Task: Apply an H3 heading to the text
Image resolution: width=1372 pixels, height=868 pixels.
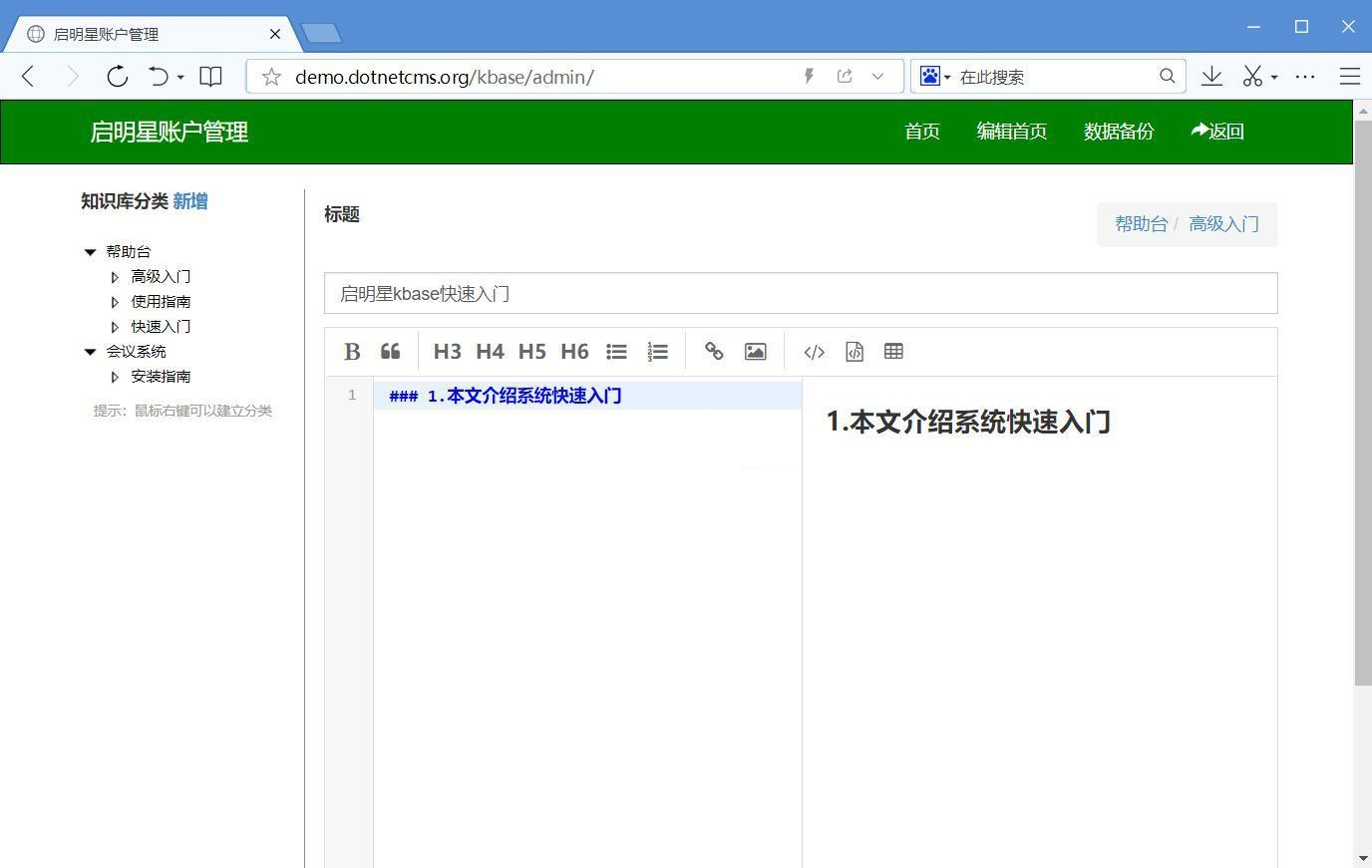Action: [447, 351]
